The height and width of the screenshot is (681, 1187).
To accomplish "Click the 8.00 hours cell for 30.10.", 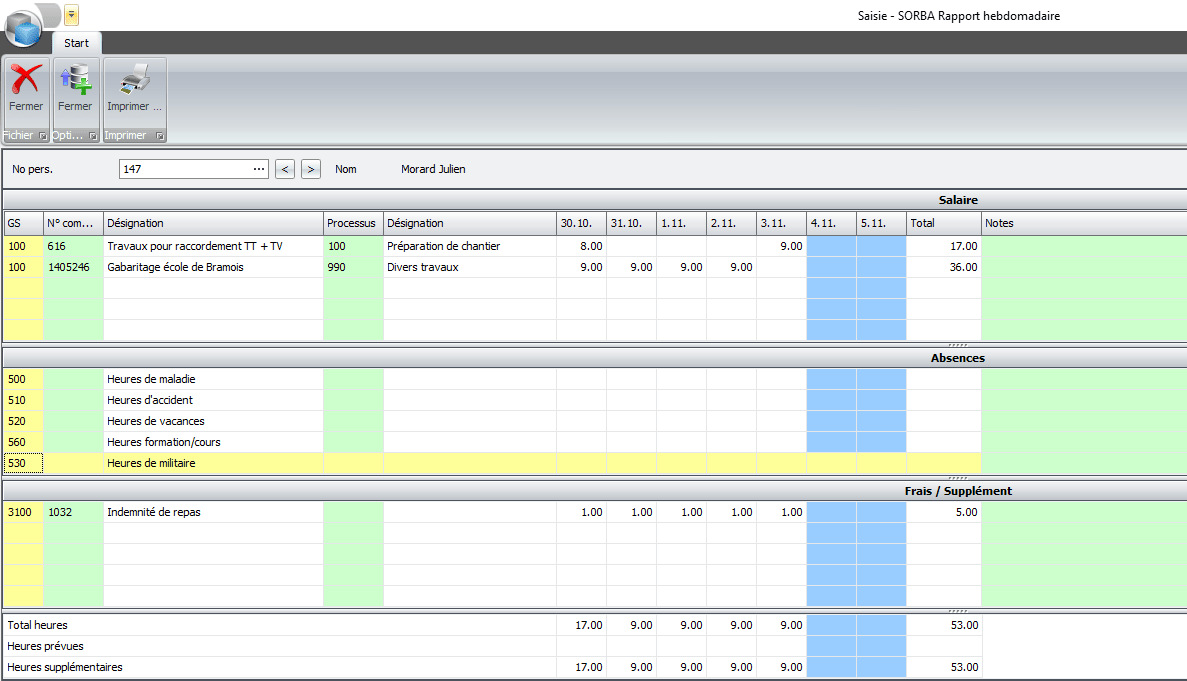I will coord(581,246).
